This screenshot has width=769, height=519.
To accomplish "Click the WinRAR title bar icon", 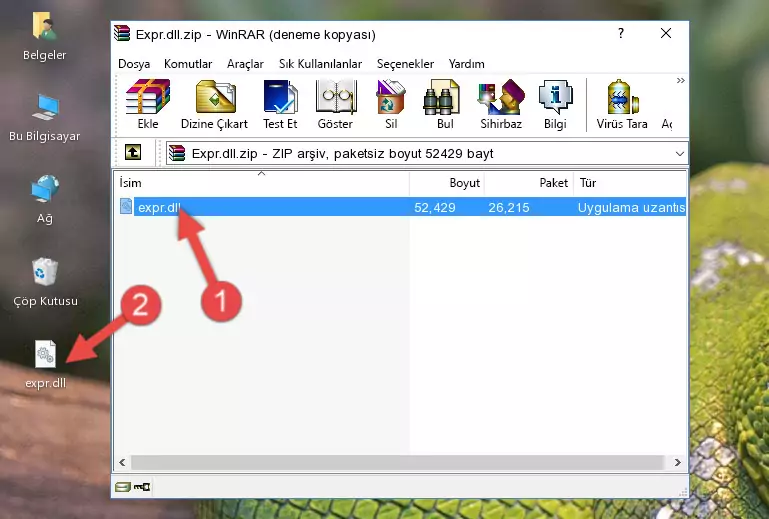I will pyautogui.click(x=122, y=33).
